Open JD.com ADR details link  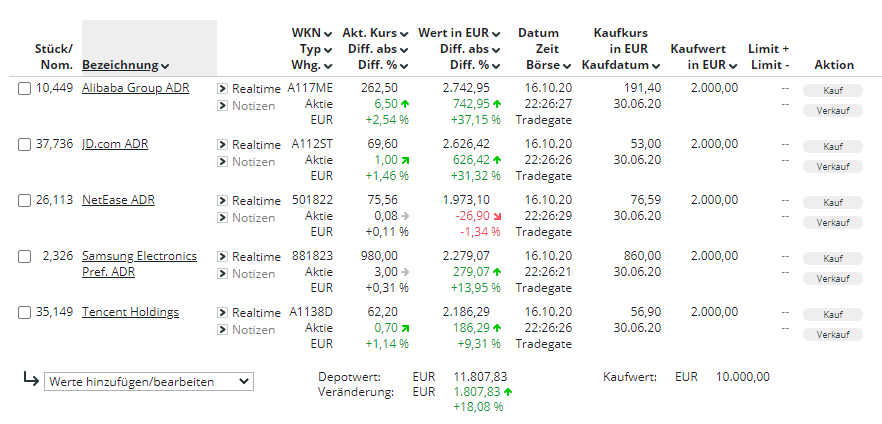(115, 144)
